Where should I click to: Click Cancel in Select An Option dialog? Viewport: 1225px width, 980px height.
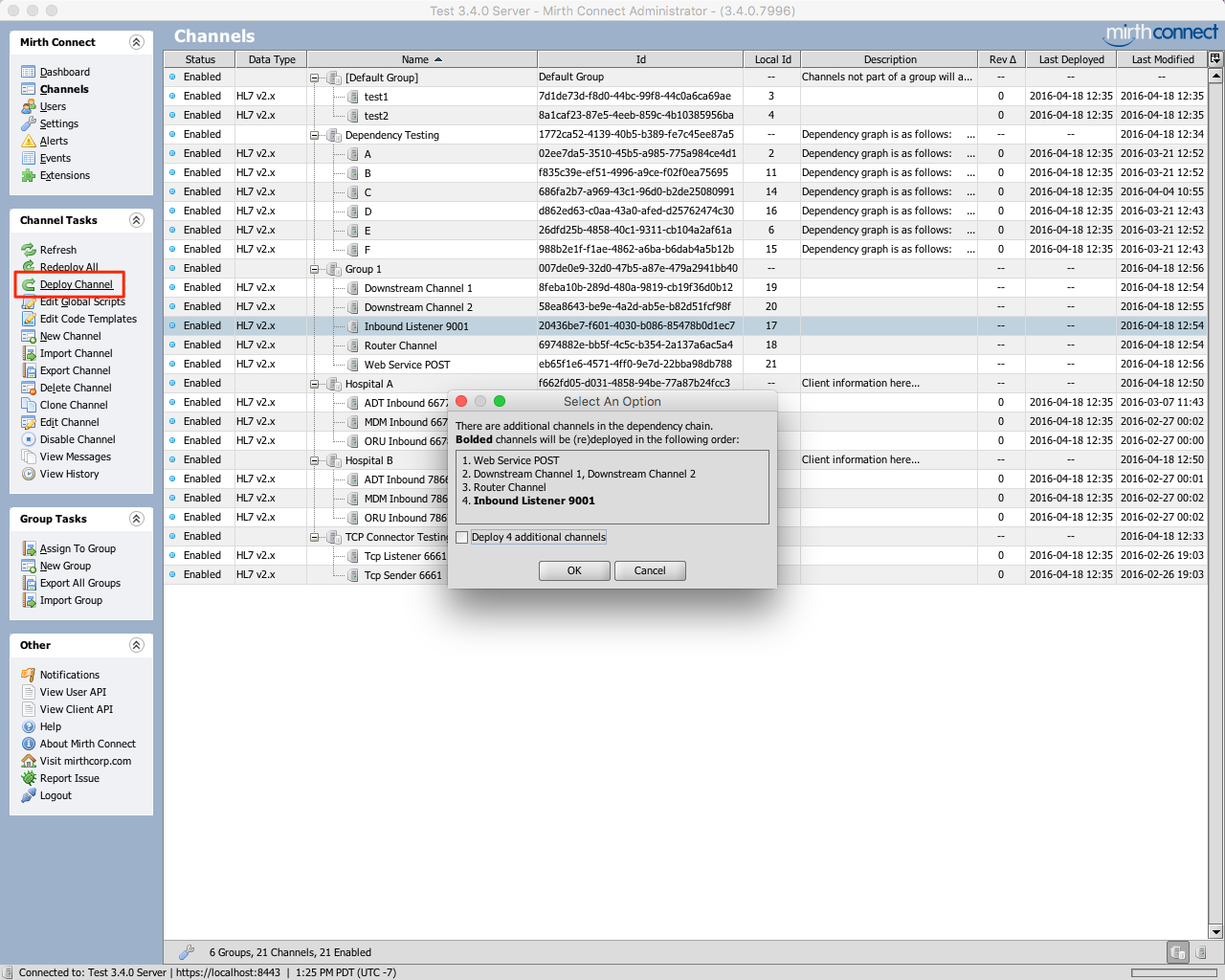(650, 570)
